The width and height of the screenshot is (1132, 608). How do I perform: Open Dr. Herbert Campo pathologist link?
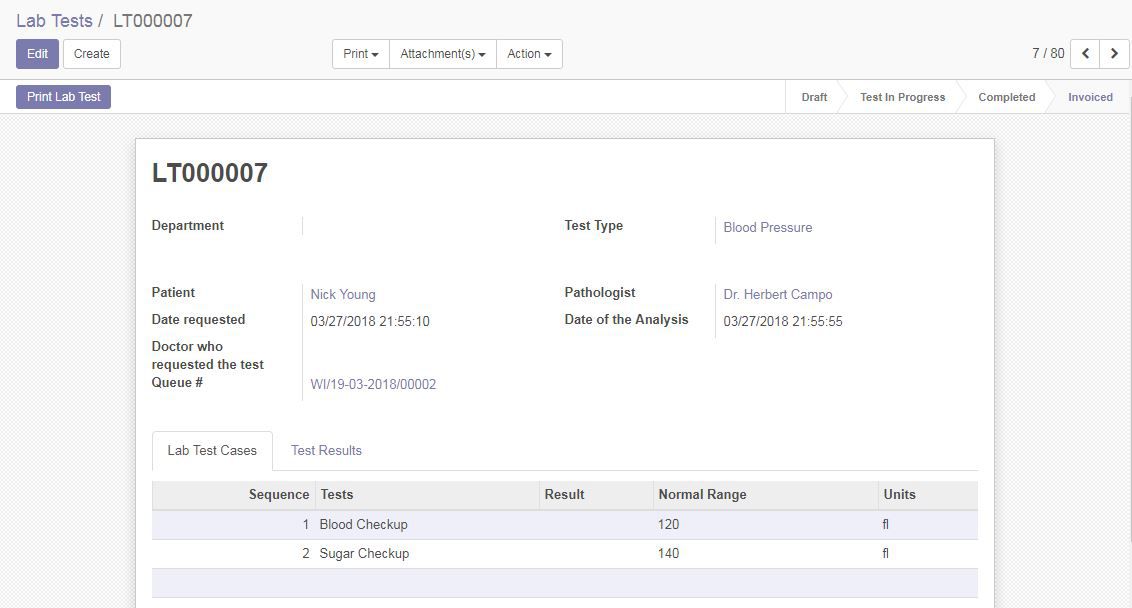click(778, 295)
